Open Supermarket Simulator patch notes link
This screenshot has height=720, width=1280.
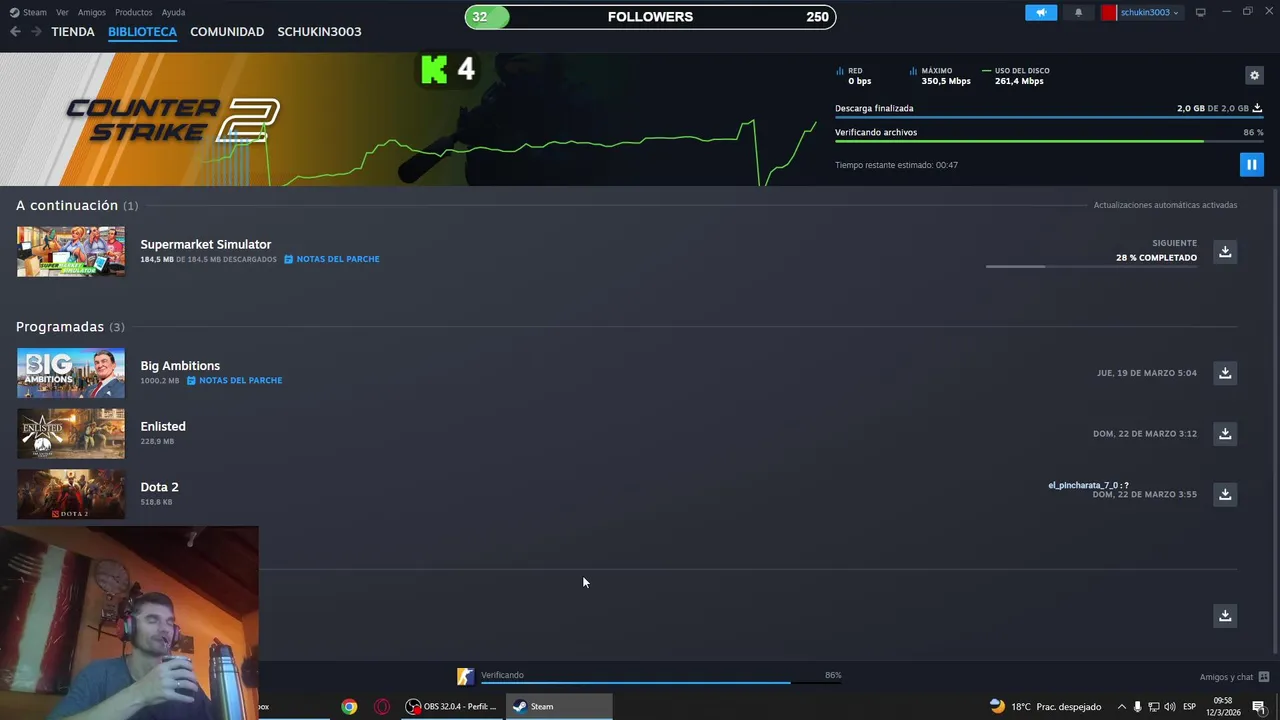click(331, 259)
